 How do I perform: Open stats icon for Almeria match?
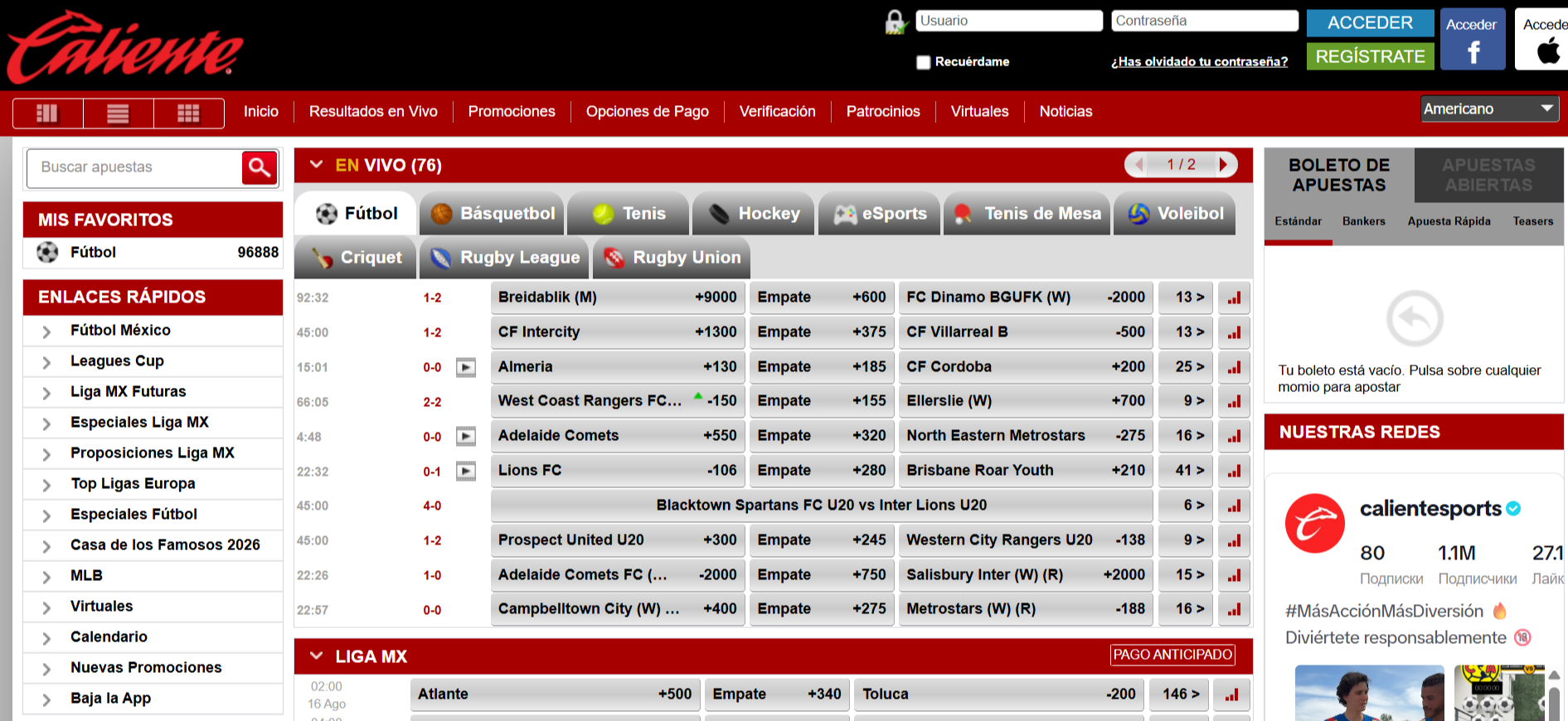pos(1234,367)
